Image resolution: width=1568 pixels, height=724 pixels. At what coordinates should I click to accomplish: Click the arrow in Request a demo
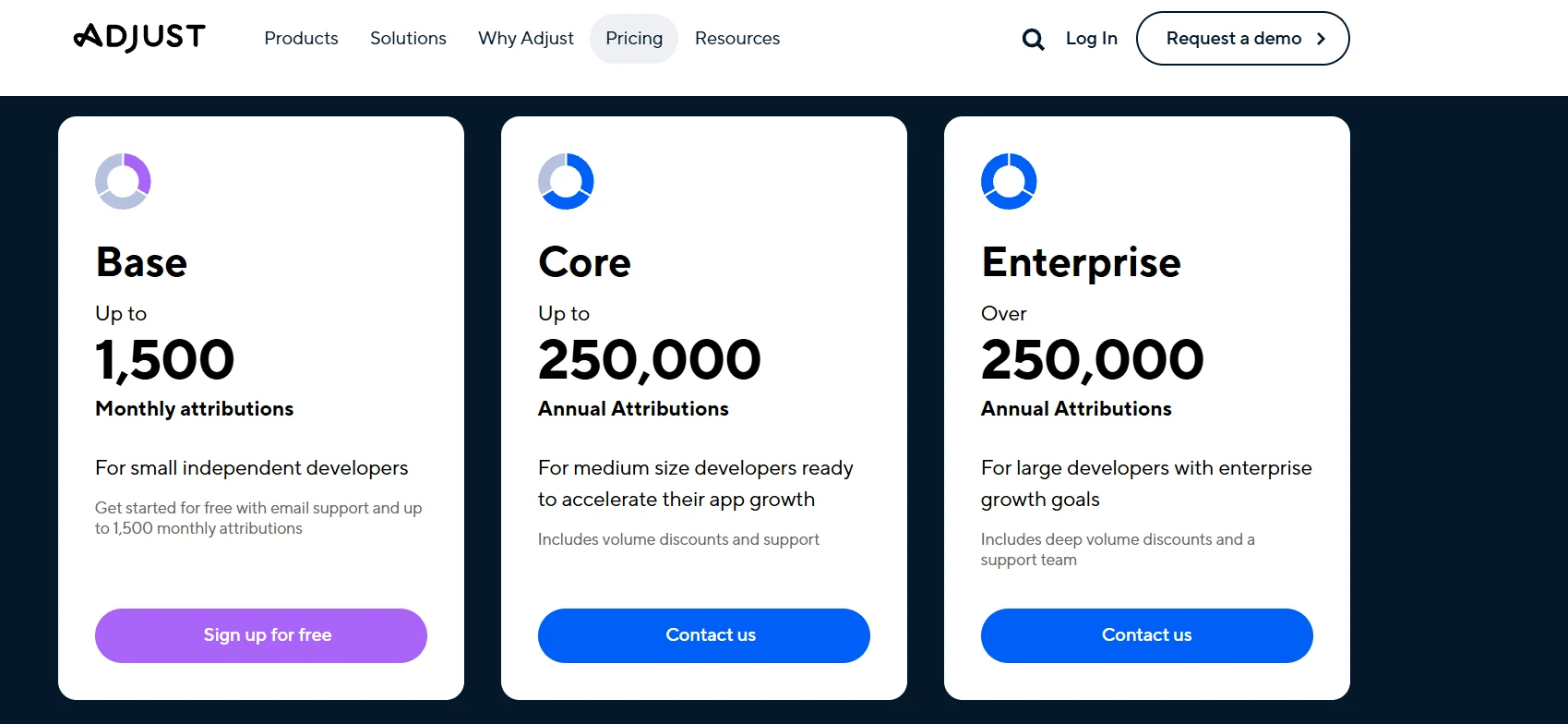click(x=1321, y=39)
